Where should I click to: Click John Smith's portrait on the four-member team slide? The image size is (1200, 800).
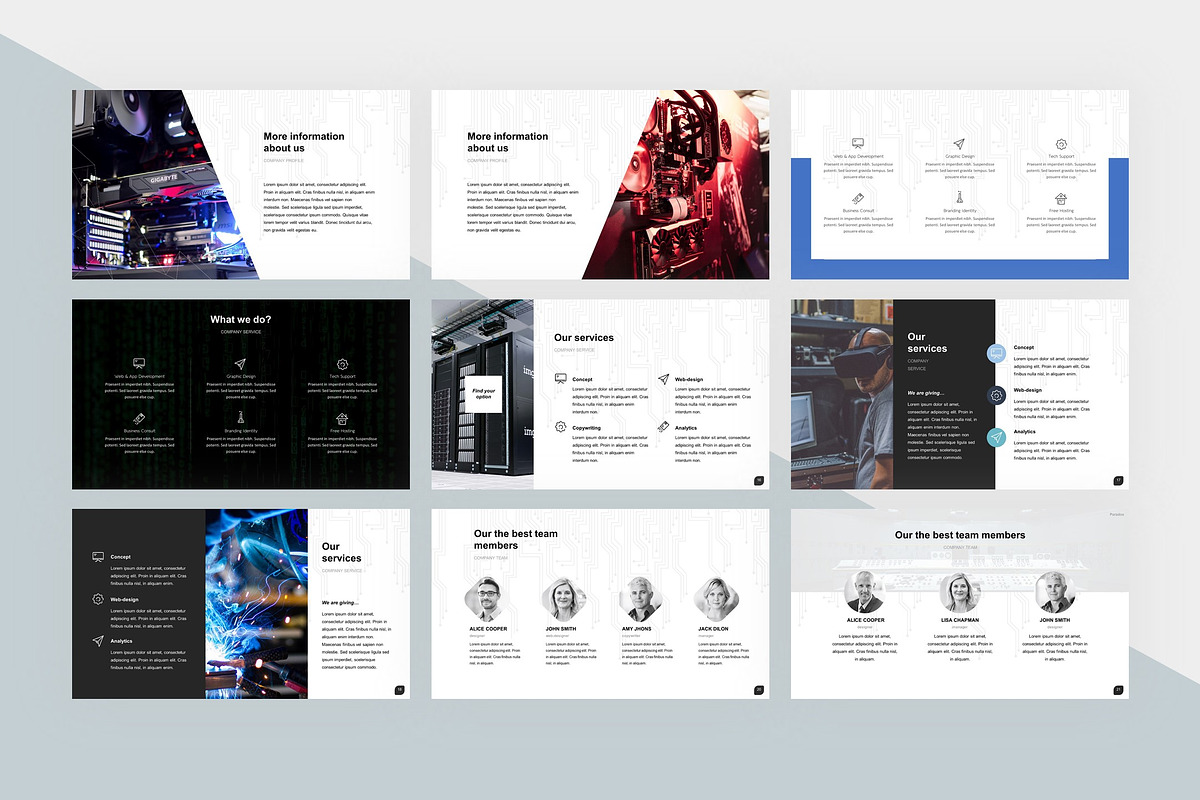click(x=564, y=599)
